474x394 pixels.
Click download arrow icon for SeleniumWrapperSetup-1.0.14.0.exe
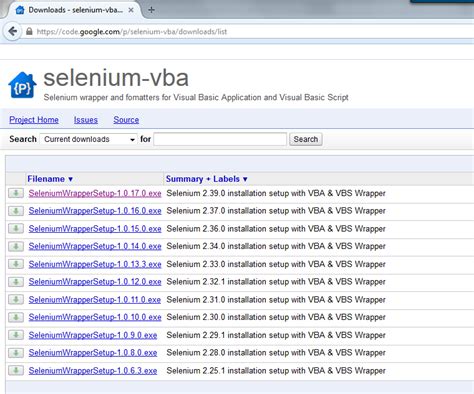pyautogui.click(x=16, y=246)
